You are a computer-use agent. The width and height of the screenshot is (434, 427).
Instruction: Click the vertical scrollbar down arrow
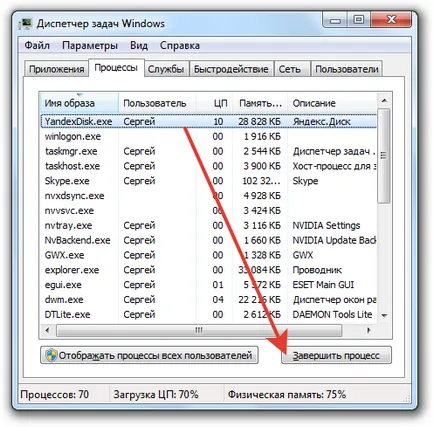click(384, 315)
